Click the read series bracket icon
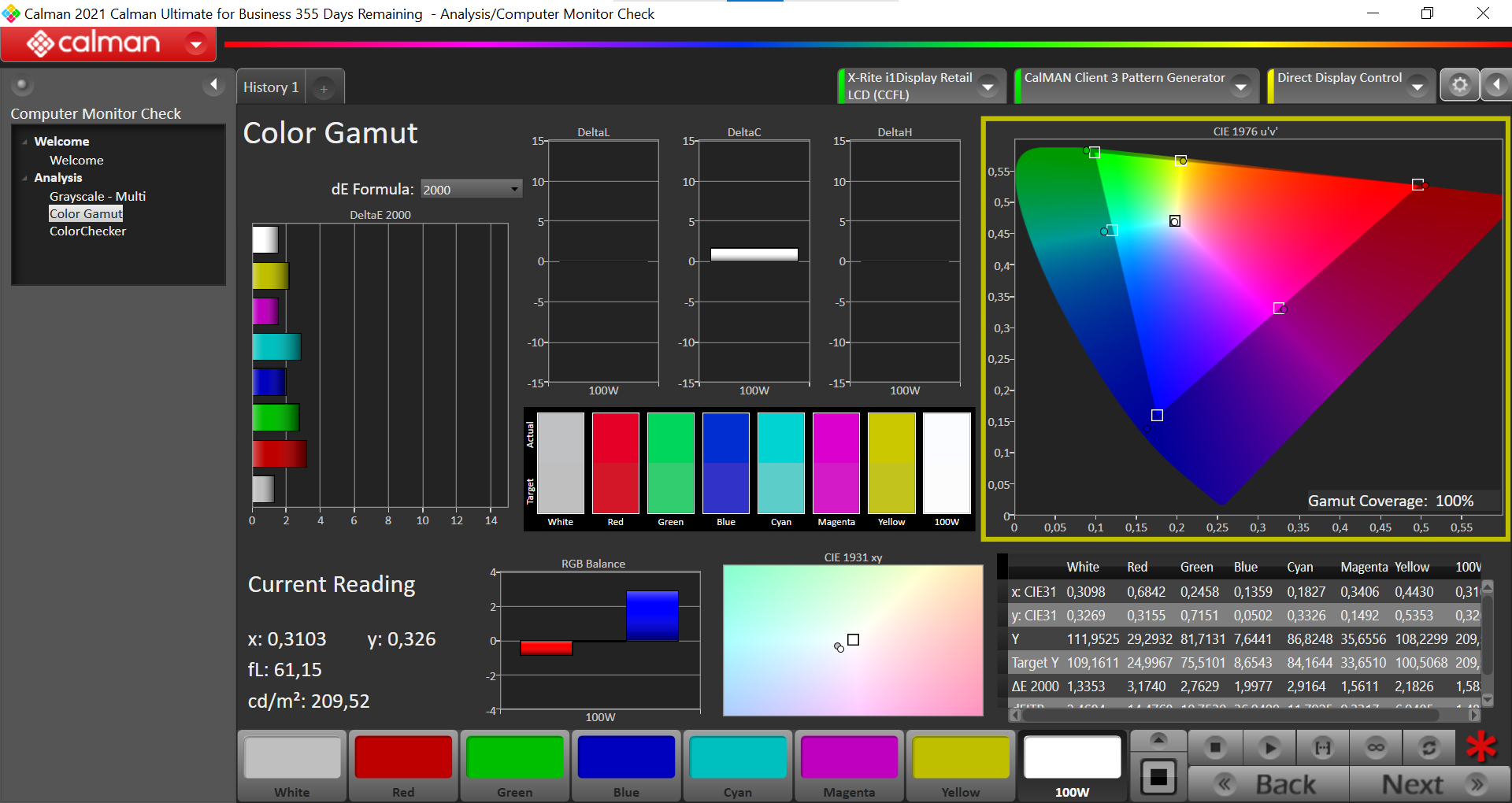 tap(1323, 747)
